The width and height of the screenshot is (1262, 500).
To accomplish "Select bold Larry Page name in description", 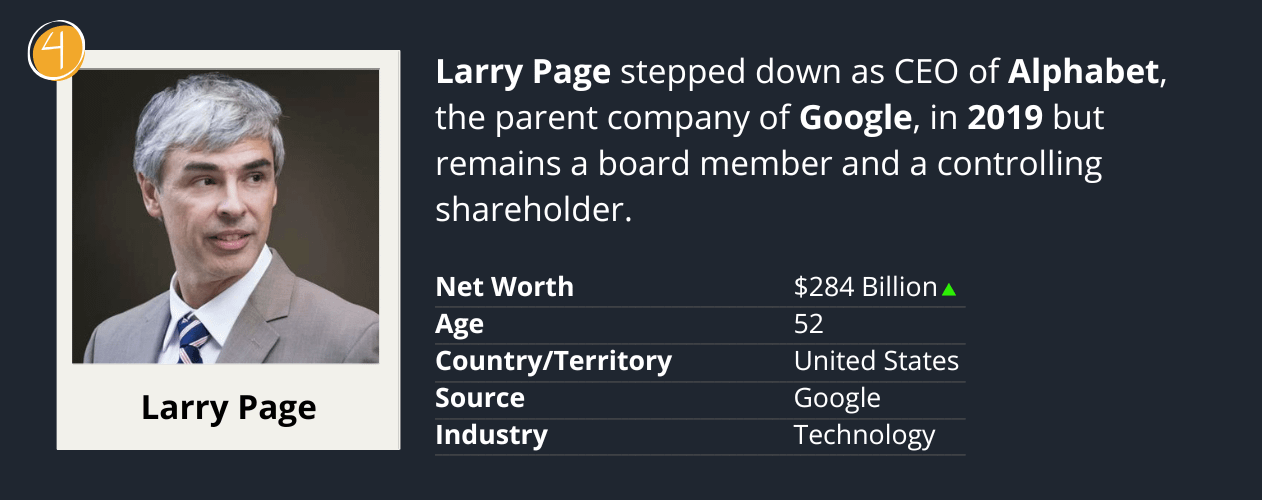I will click(x=525, y=73).
